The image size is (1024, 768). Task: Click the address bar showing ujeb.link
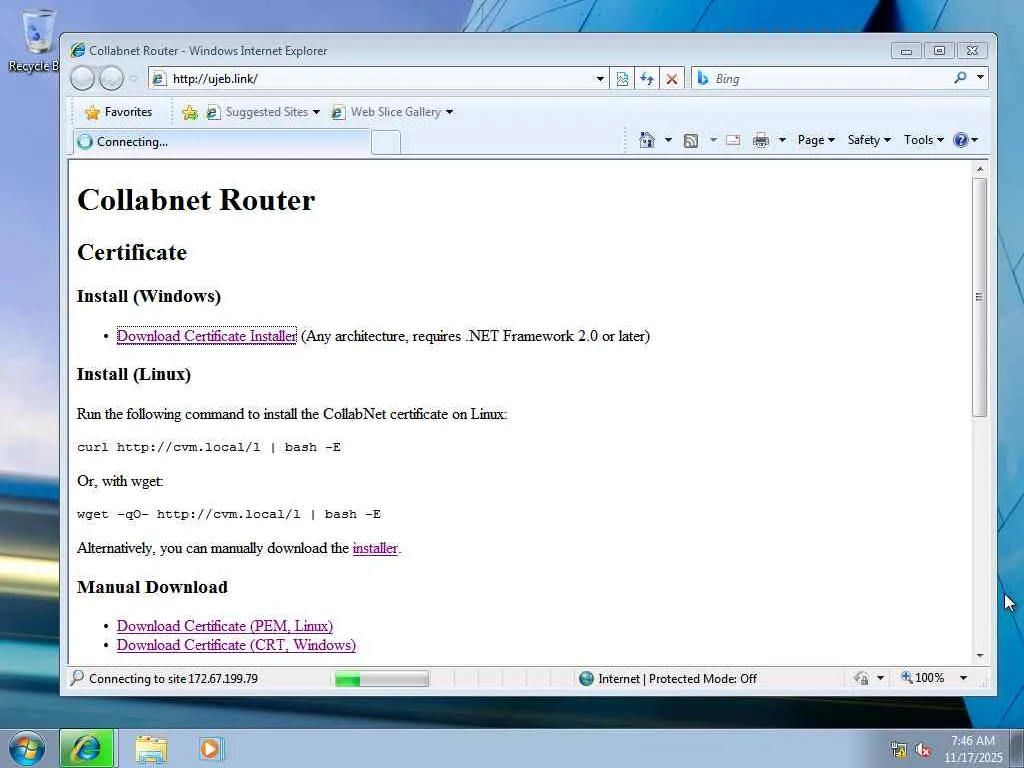pos(370,79)
